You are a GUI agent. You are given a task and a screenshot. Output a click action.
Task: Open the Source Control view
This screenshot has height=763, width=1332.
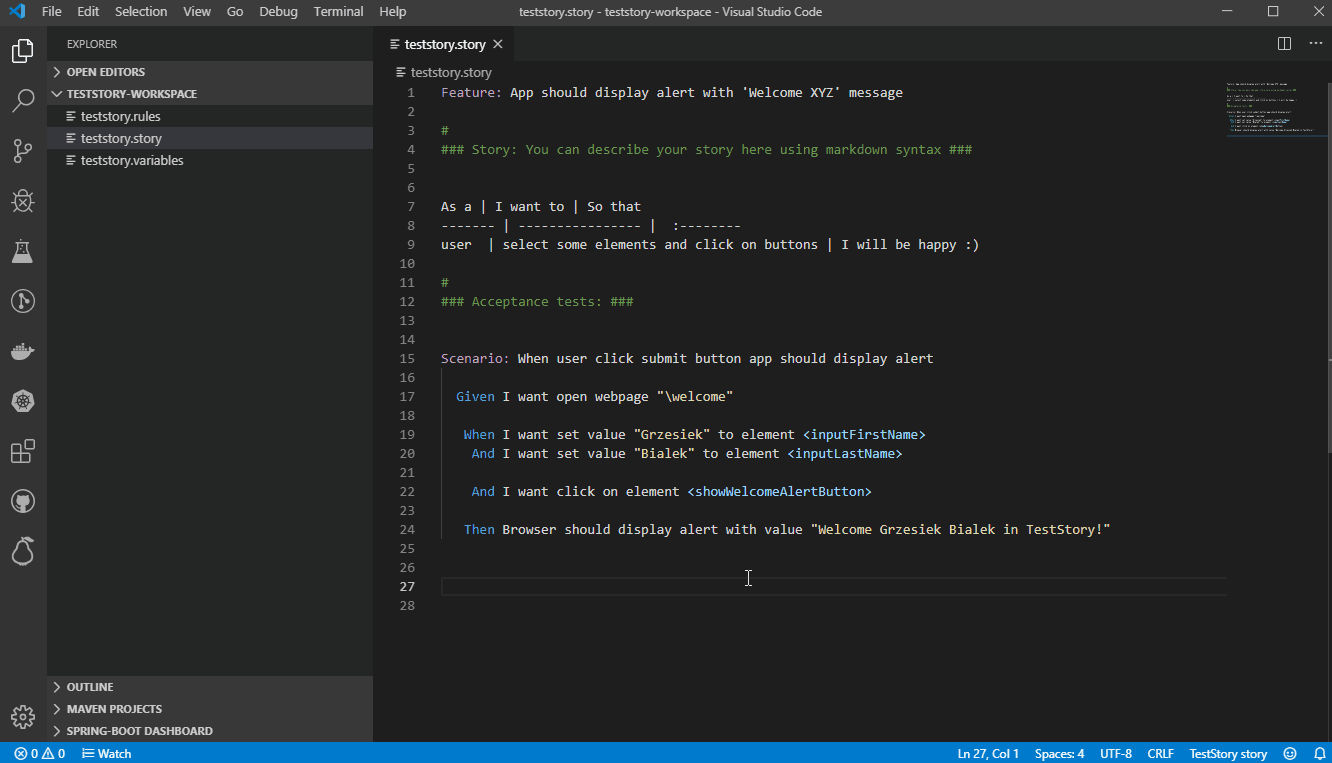click(x=23, y=151)
